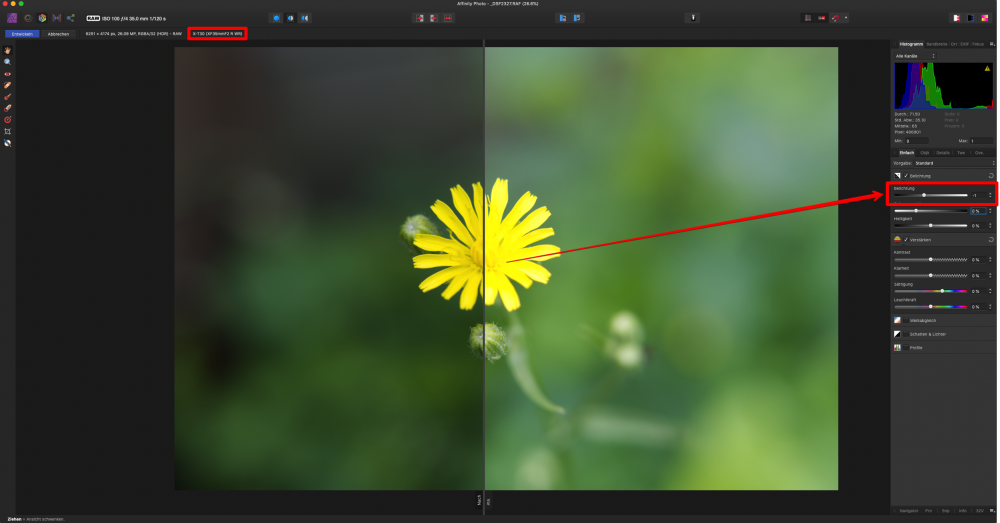The width and height of the screenshot is (1000, 523).
Task: Set mirrored view mode icon
Action: pos(305,18)
